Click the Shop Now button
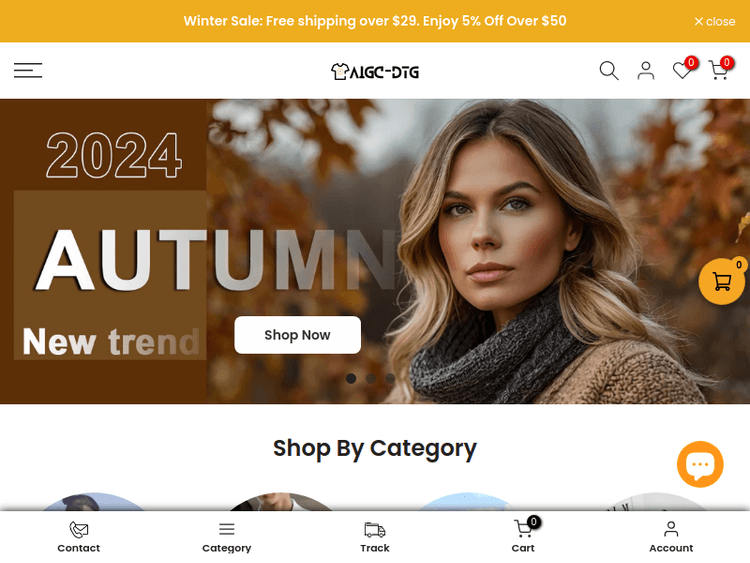The height and width of the screenshot is (563, 750). 298,335
